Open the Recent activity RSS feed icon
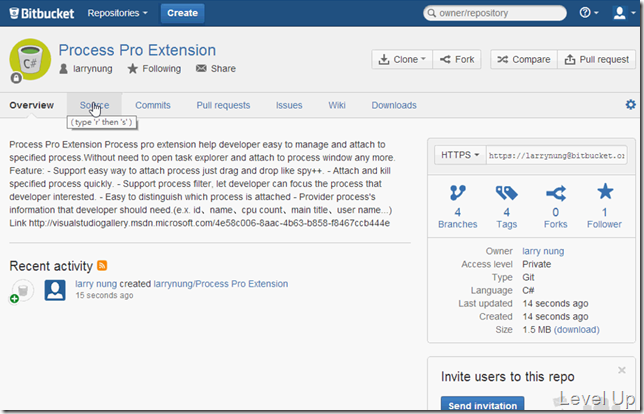644x414 pixels. (x=102, y=265)
